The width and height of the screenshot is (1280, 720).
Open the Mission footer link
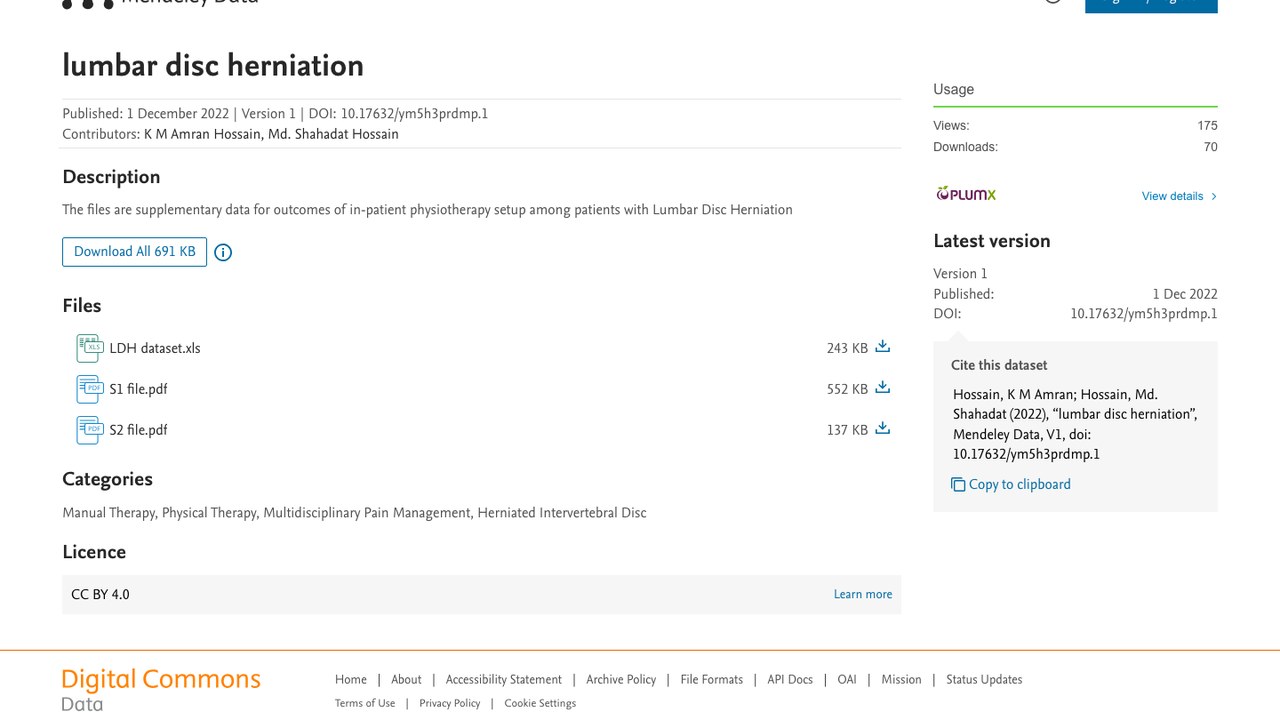(x=901, y=679)
